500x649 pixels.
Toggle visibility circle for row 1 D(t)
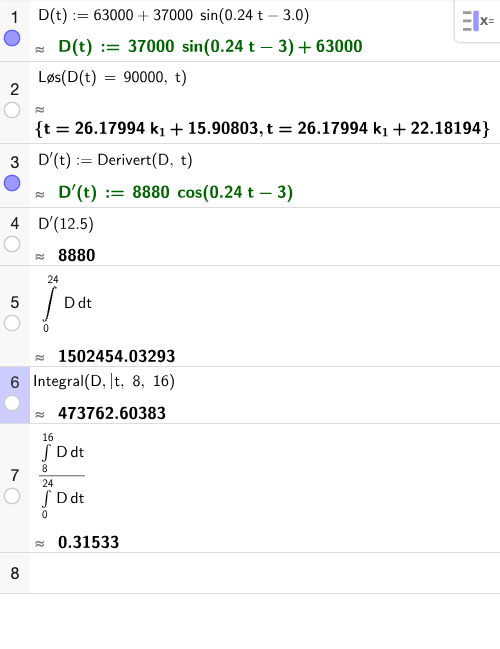[12, 38]
